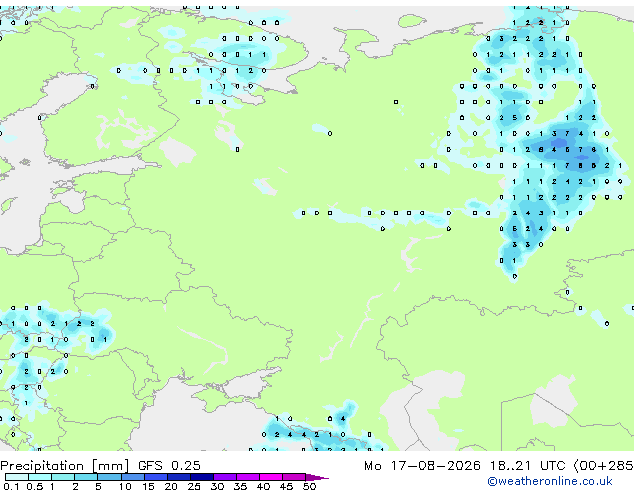634x490 pixels.
Task: Click the legend label "0.1"
Action: [11, 486]
